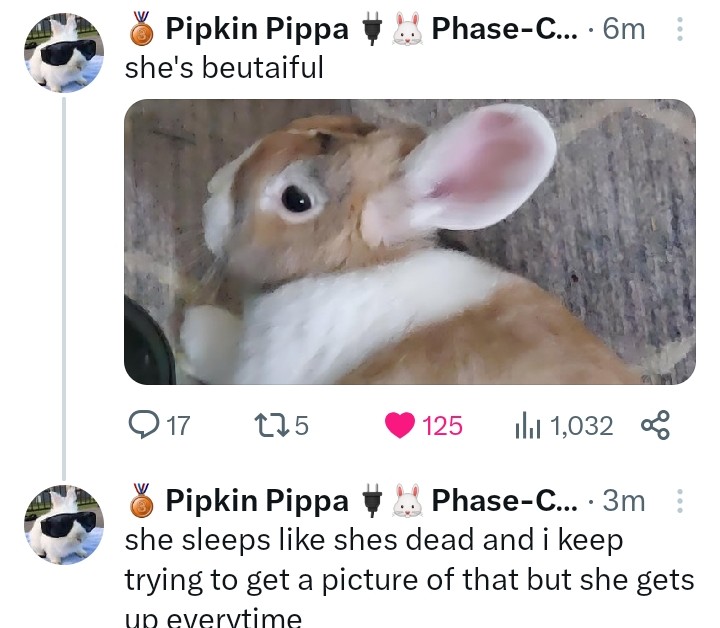Tap the bronze medal badge on second tweet
The width and height of the screenshot is (720, 628).
(141, 500)
